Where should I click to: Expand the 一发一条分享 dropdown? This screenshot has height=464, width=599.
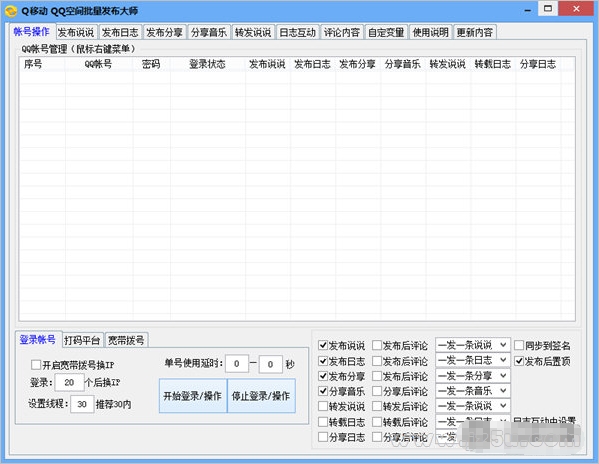pyautogui.click(x=473, y=375)
